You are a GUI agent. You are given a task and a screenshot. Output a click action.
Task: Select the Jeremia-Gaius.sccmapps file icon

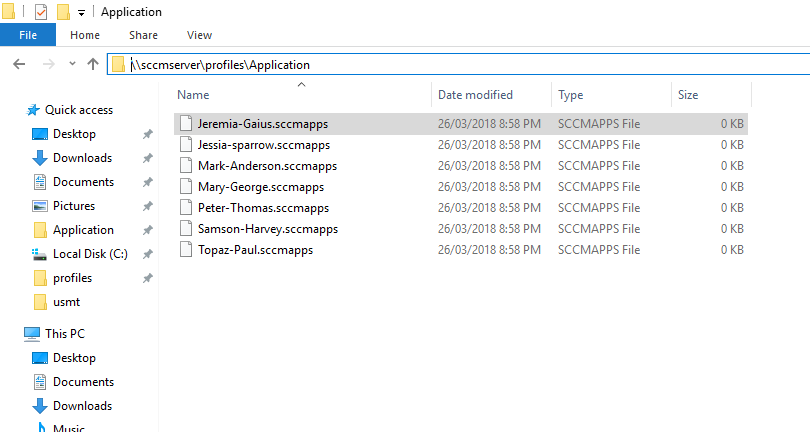[186, 124]
